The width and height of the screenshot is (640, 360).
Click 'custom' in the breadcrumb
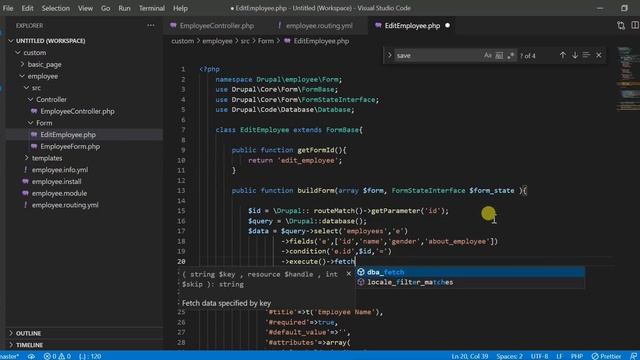182,41
